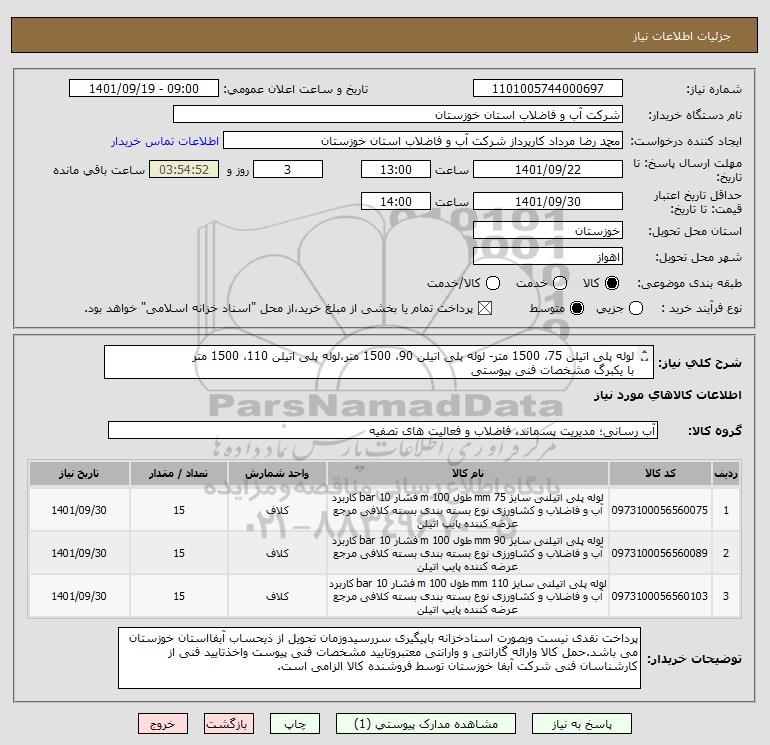Viewport: 770px width, 745px height.
Task: Click the کد کالا column header
Action: (660, 473)
